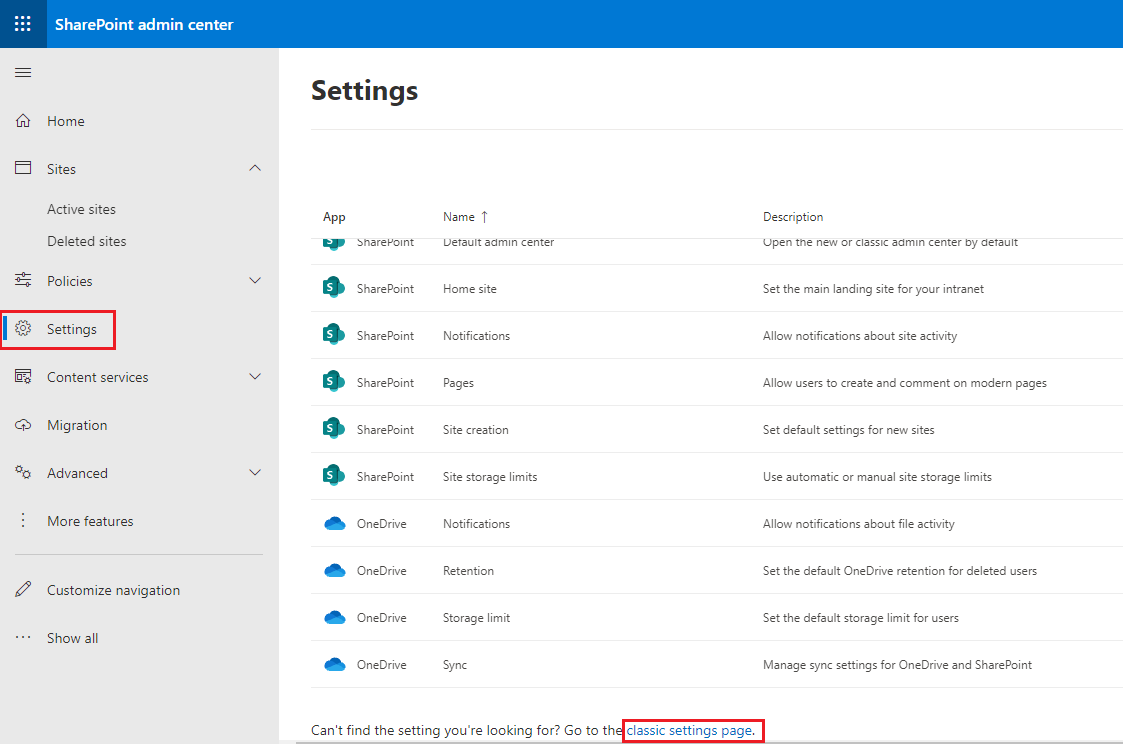Click the Home house icon
This screenshot has height=744, width=1123.
(23, 120)
